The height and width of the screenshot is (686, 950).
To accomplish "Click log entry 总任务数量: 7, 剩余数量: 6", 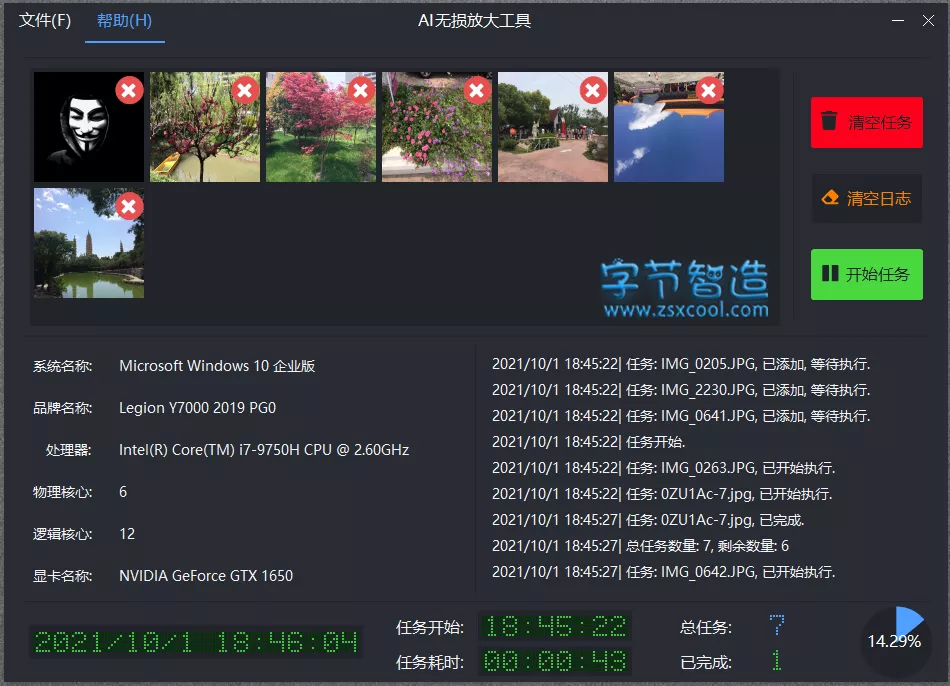I will pos(640,546).
